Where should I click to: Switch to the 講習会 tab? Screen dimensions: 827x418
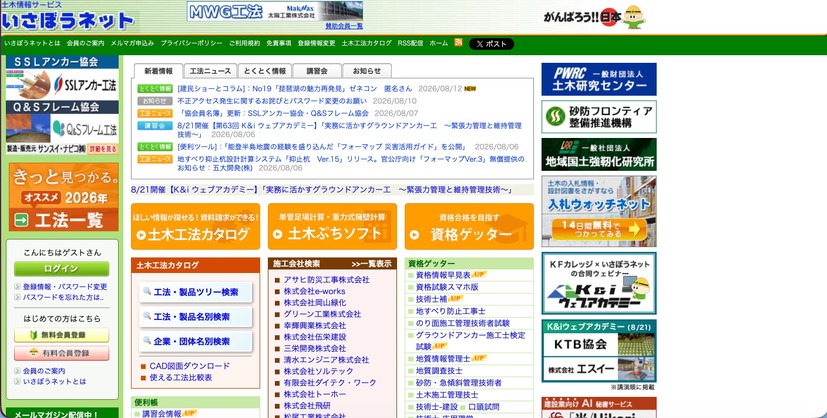coord(317,71)
